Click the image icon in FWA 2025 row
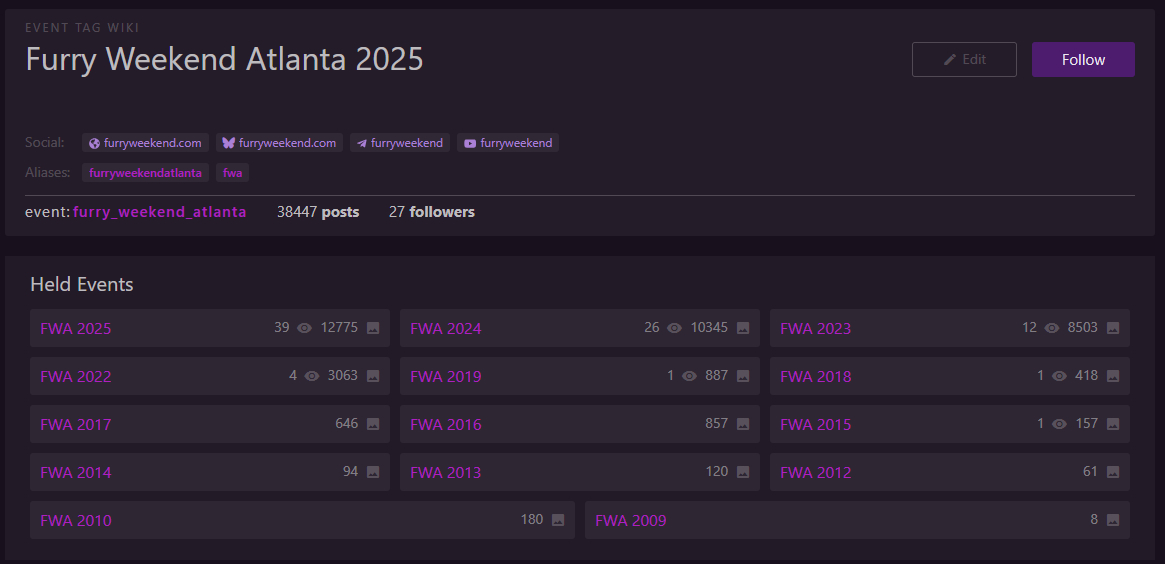Screen dimensions: 1165x564 click(373, 328)
